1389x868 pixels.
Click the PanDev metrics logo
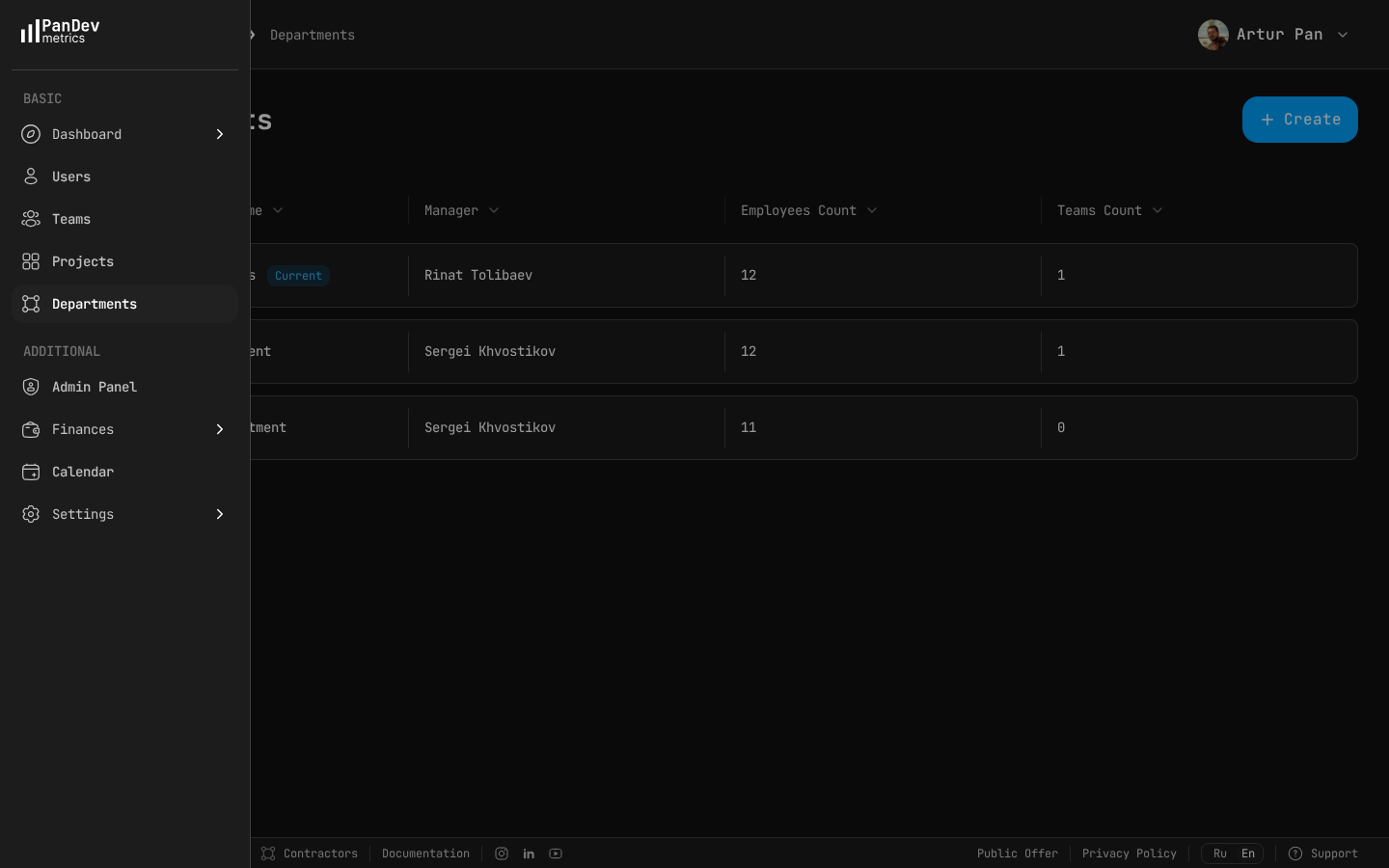pyautogui.click(x=60, y=31)
